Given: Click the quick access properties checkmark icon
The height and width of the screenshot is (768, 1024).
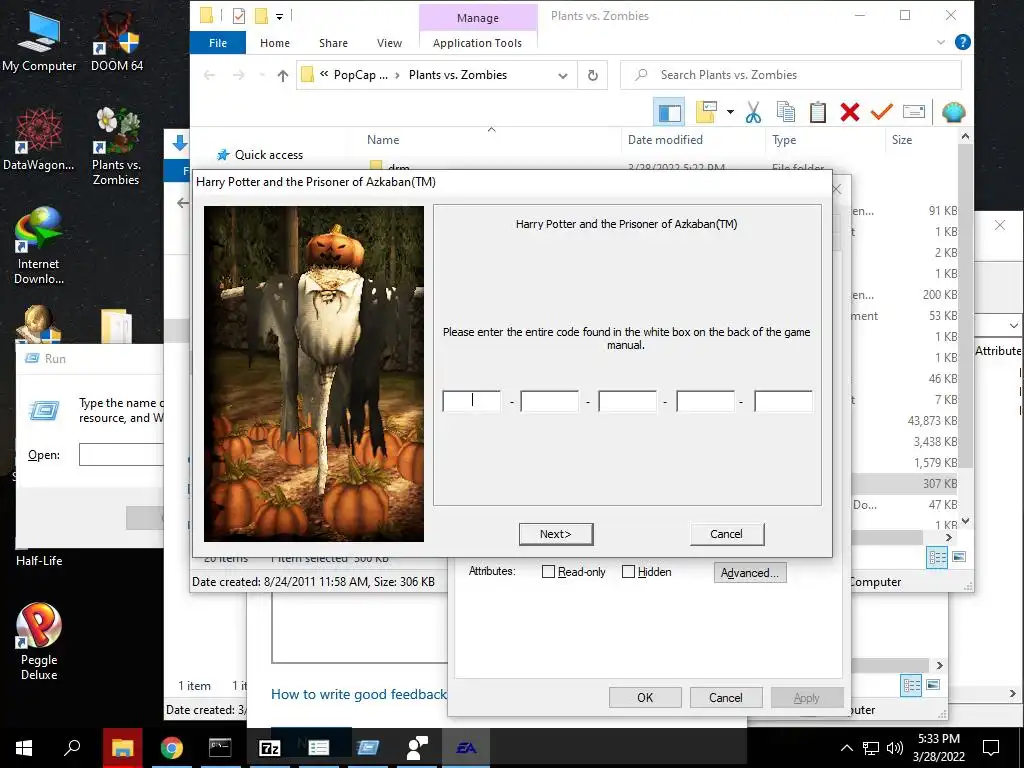Looking at the screenshot, I should coord(238,16).
